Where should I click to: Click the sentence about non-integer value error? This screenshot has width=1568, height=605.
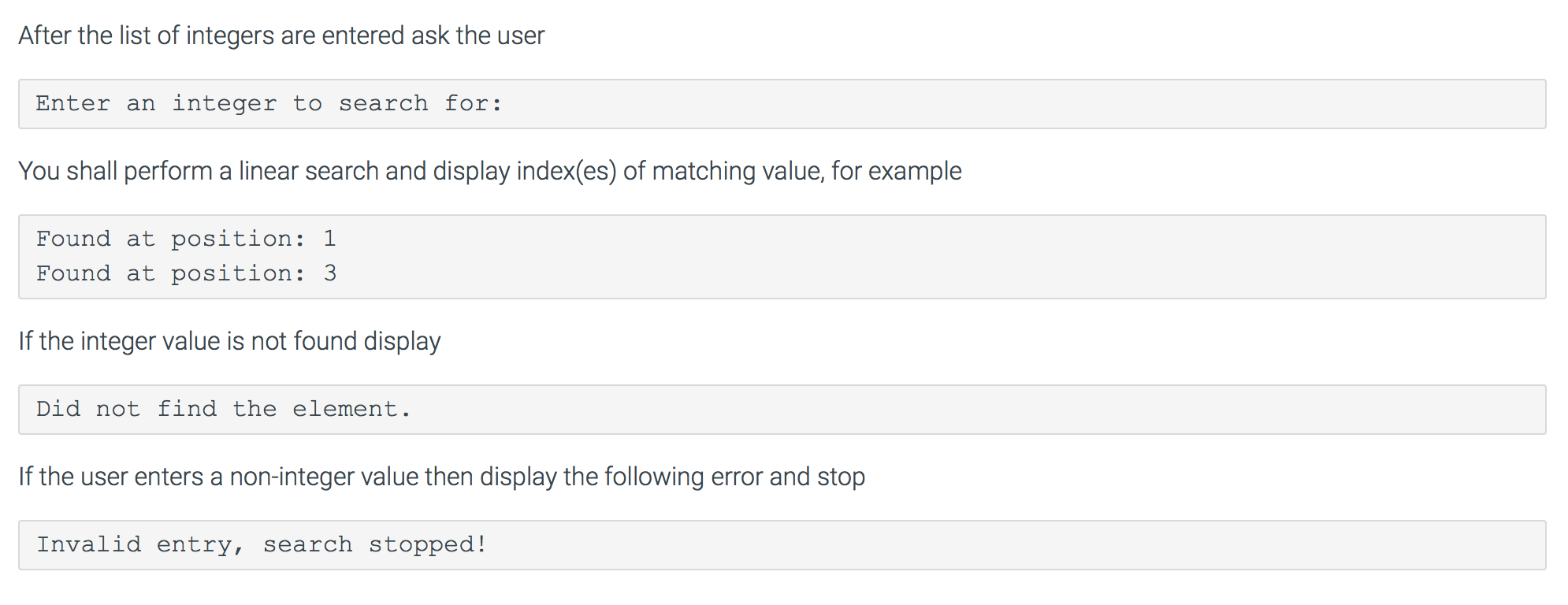click(442, 477)
